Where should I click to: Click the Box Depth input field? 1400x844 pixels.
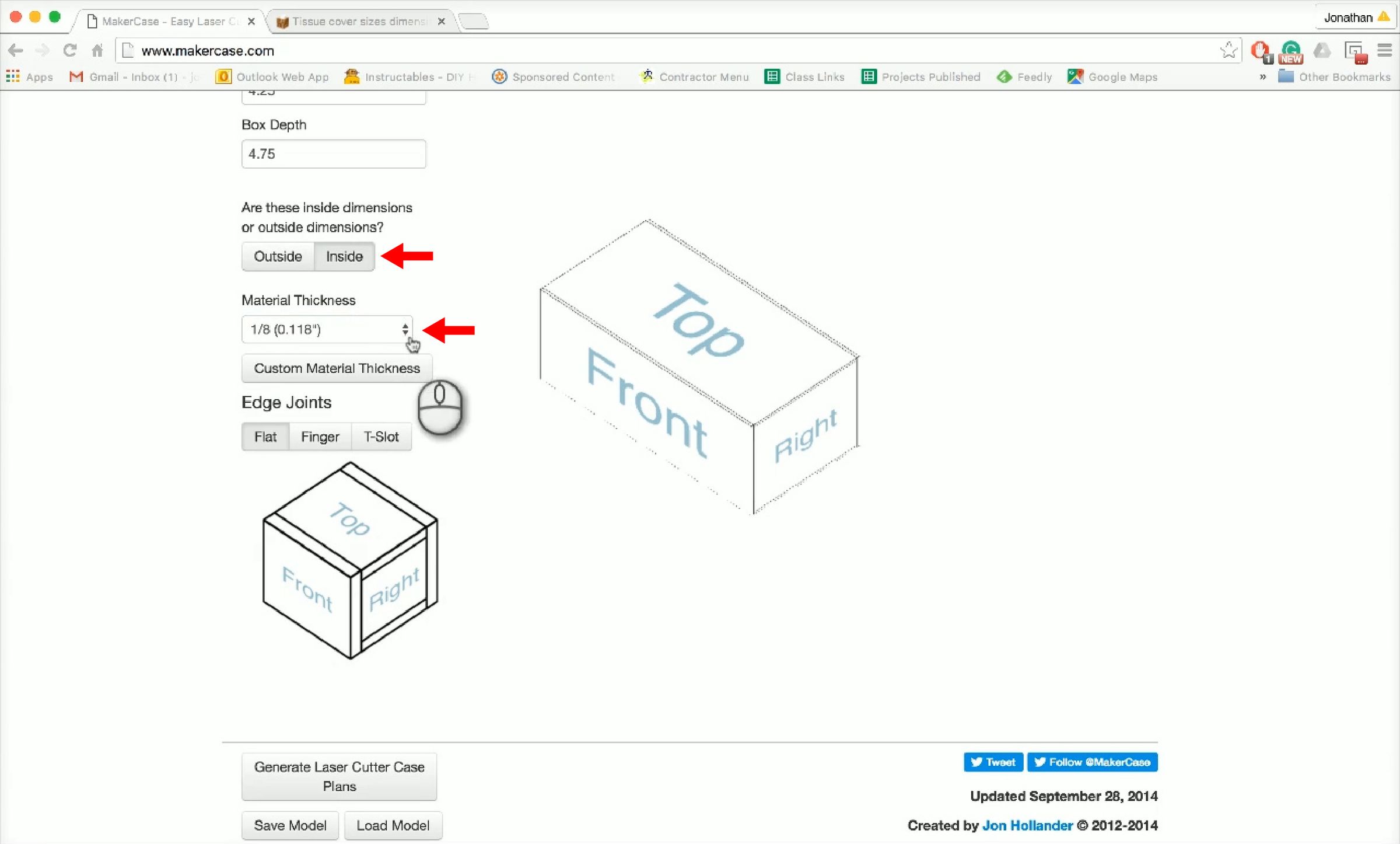pos(334,154)
